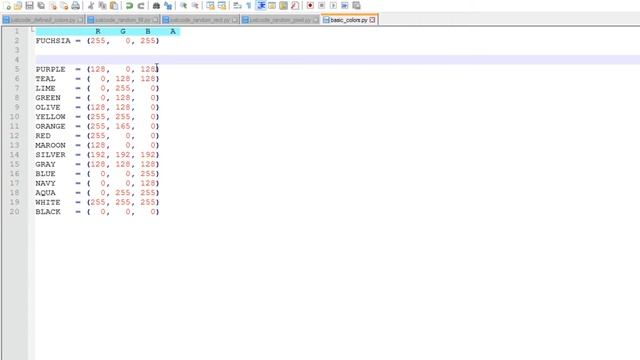Click the word FUCHSIA on line 2
Screen dimensions: 640x360
click(x=53, y=41)
